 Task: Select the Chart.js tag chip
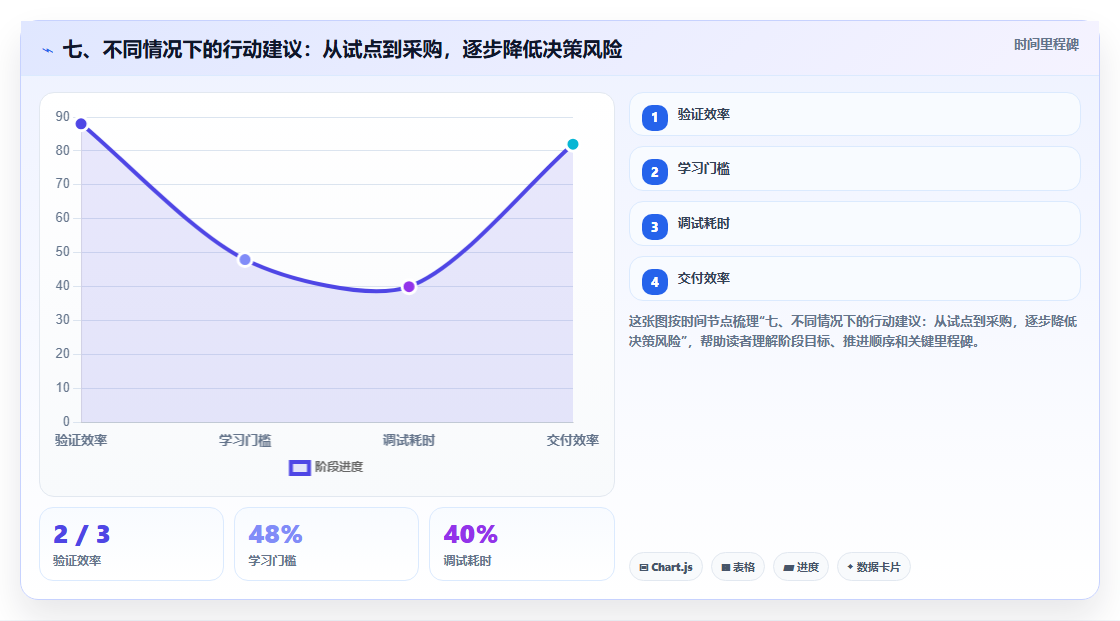tap(666, 567)
